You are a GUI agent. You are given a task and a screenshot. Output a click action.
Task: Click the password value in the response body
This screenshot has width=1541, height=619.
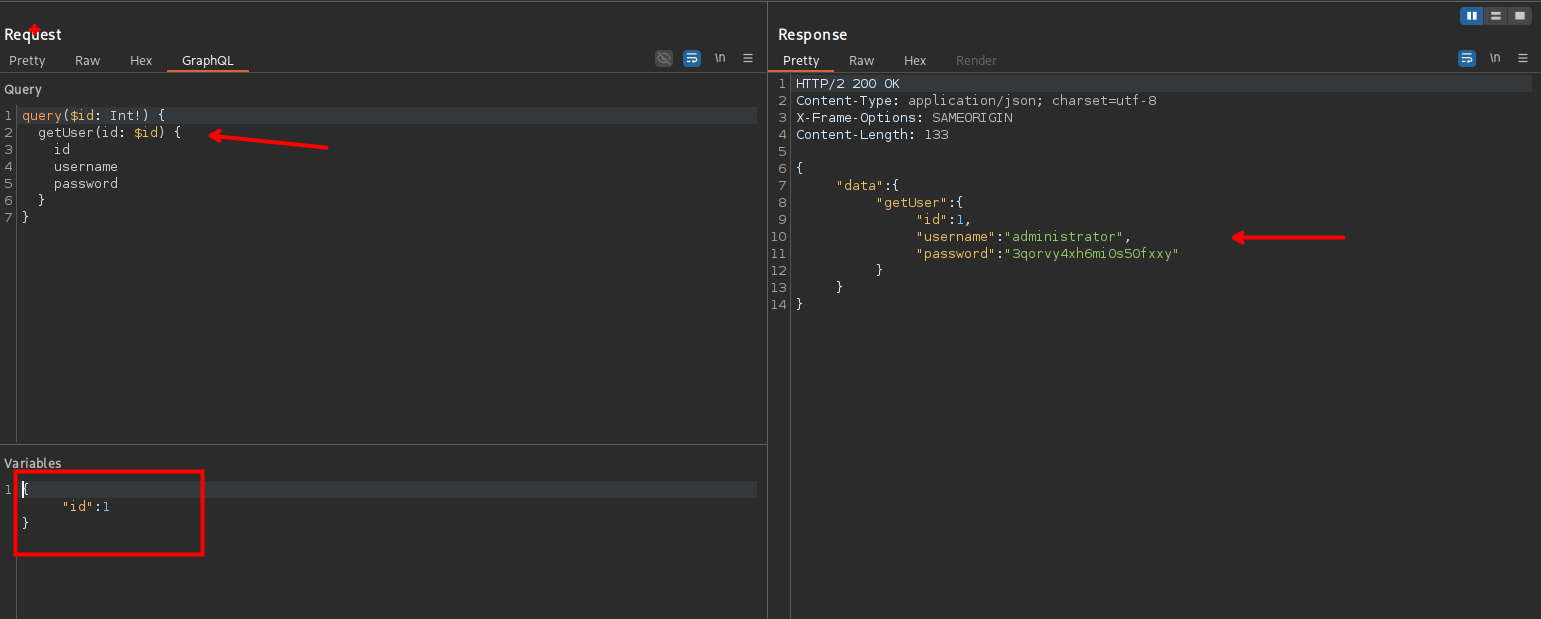click(1092, 254)
